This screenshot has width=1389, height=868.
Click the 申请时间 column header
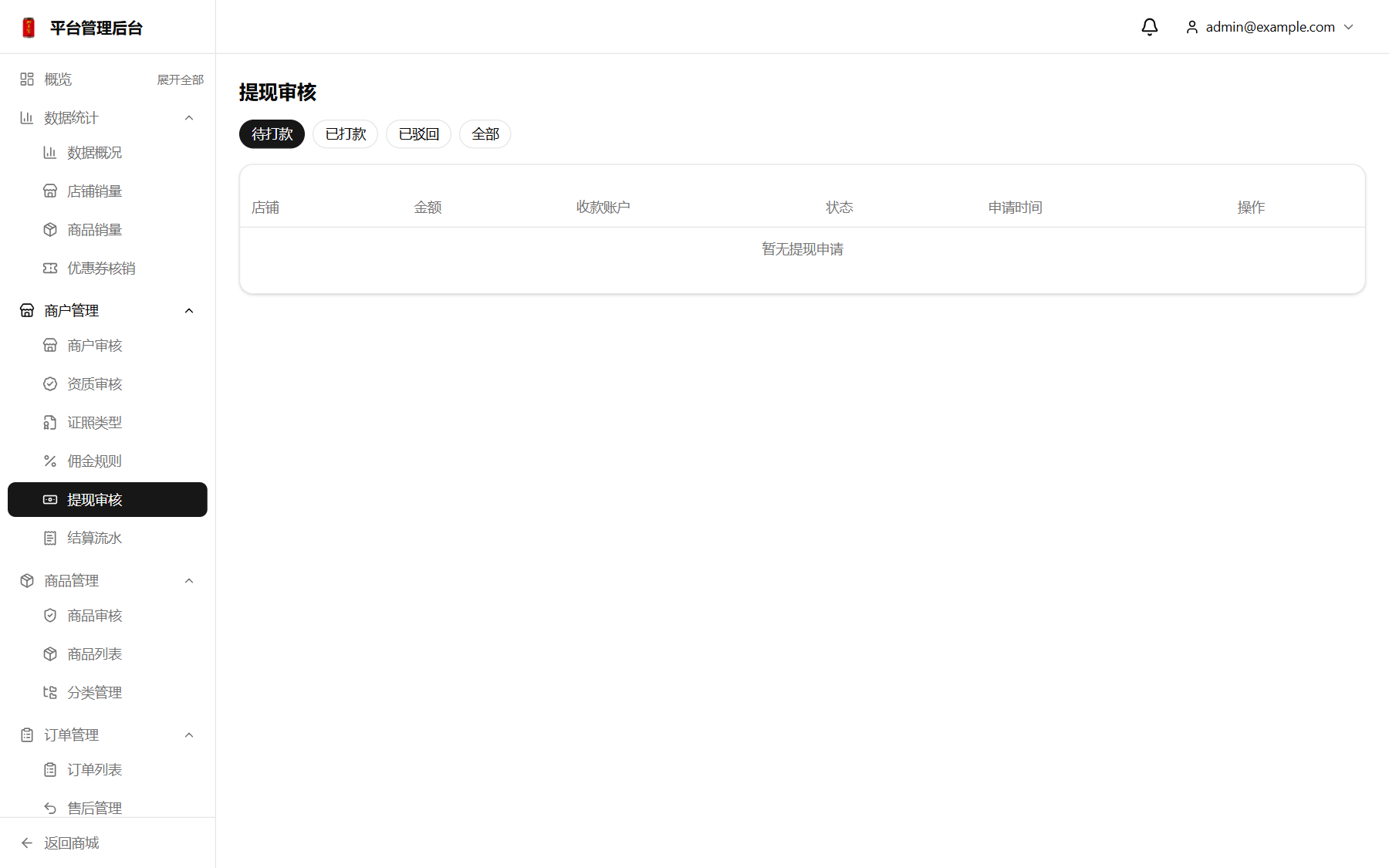[x=1016, y=208]
